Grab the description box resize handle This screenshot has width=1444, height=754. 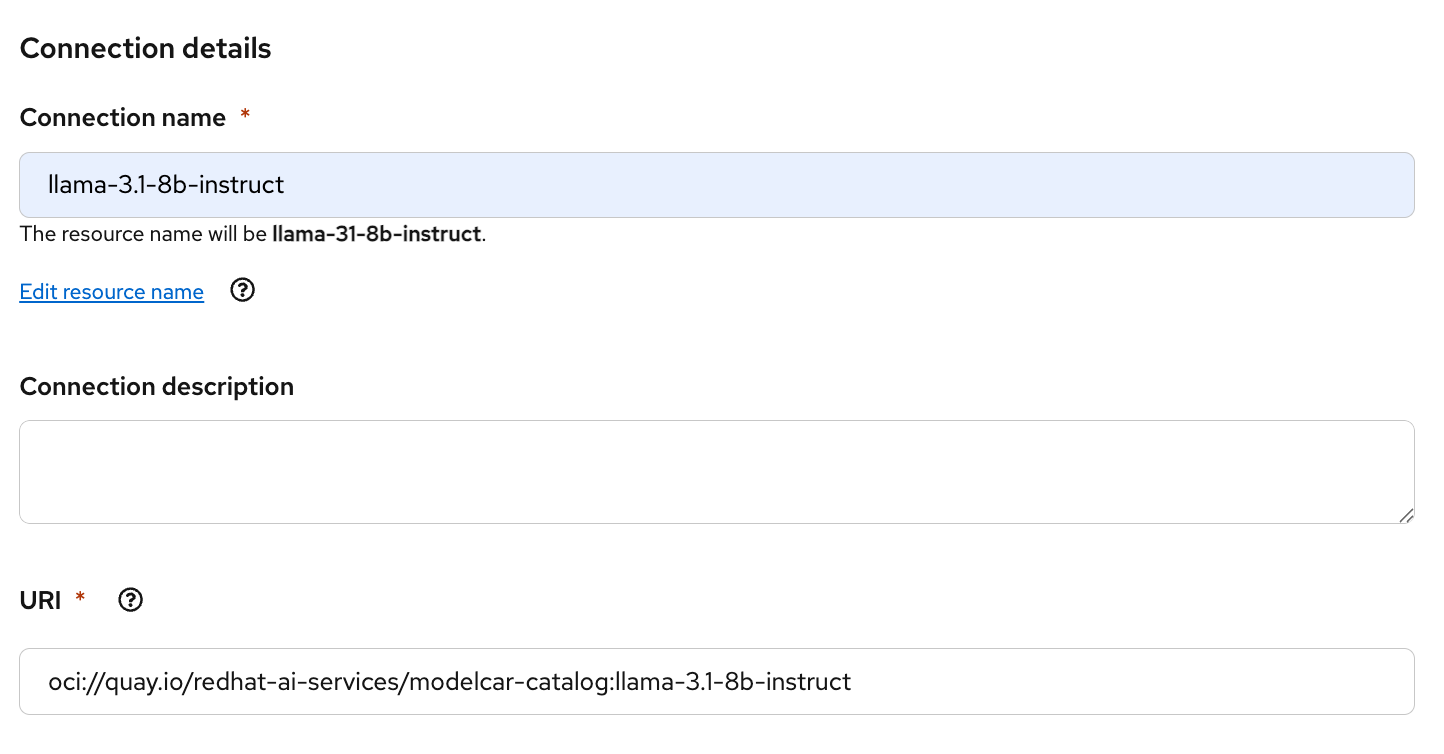point(1406,515)
